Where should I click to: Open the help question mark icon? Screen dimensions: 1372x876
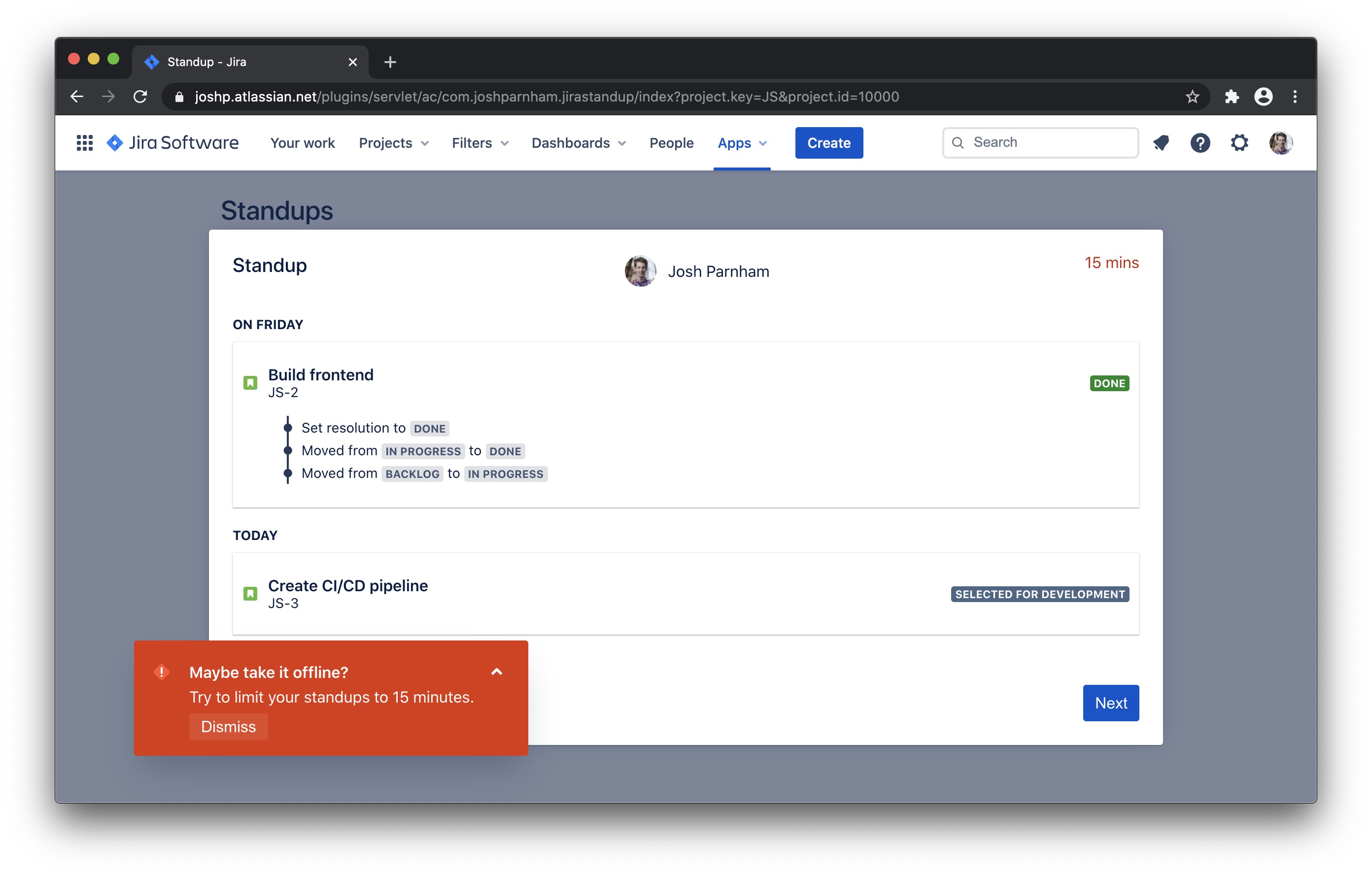click(x=1200, y=142)
